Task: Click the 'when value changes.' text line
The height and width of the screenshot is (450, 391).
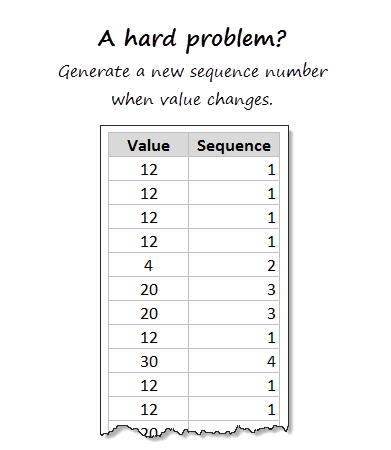Action: point(192,99)
